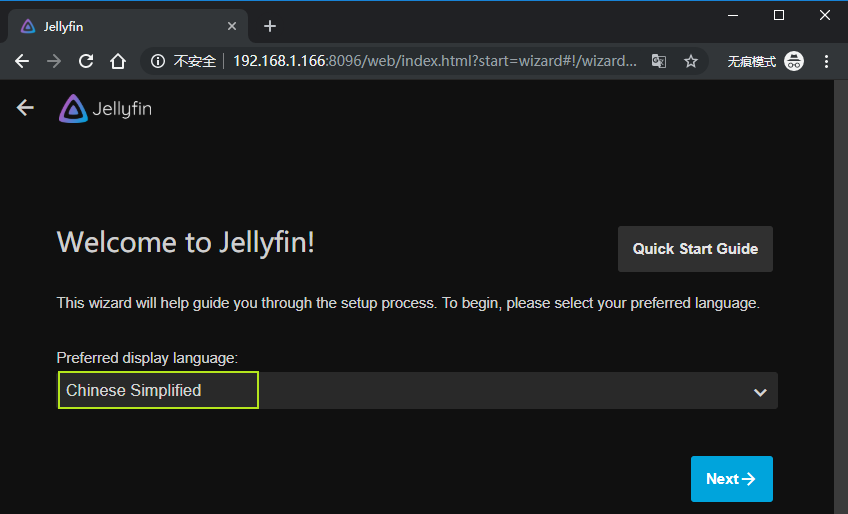
Task: Minimize the browser window
Action: coord(732,15)
